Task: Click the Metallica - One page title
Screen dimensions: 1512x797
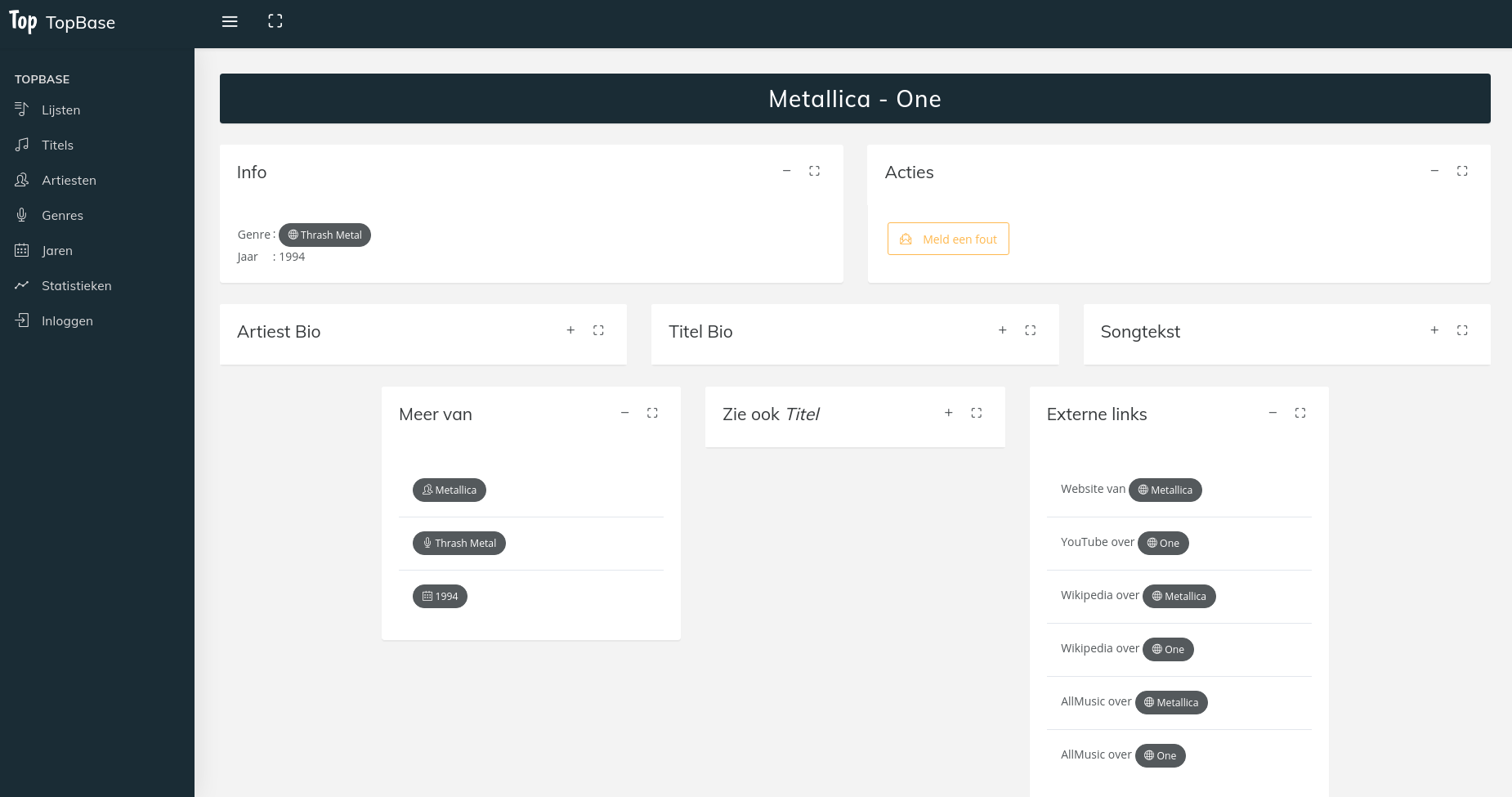Action: pyautogui.click(x=855, y=99)
